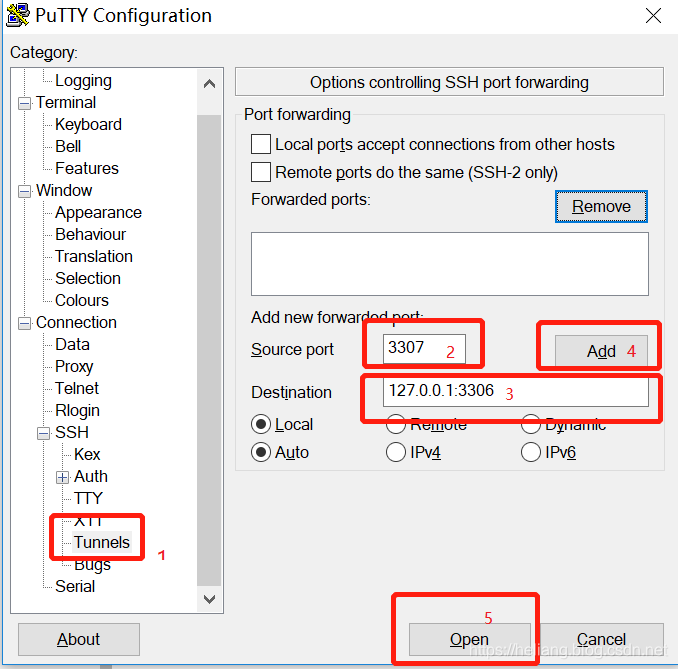Select Rlogin in category tree
This screenshot has height=669, width=678.
(x=77, y=410)
